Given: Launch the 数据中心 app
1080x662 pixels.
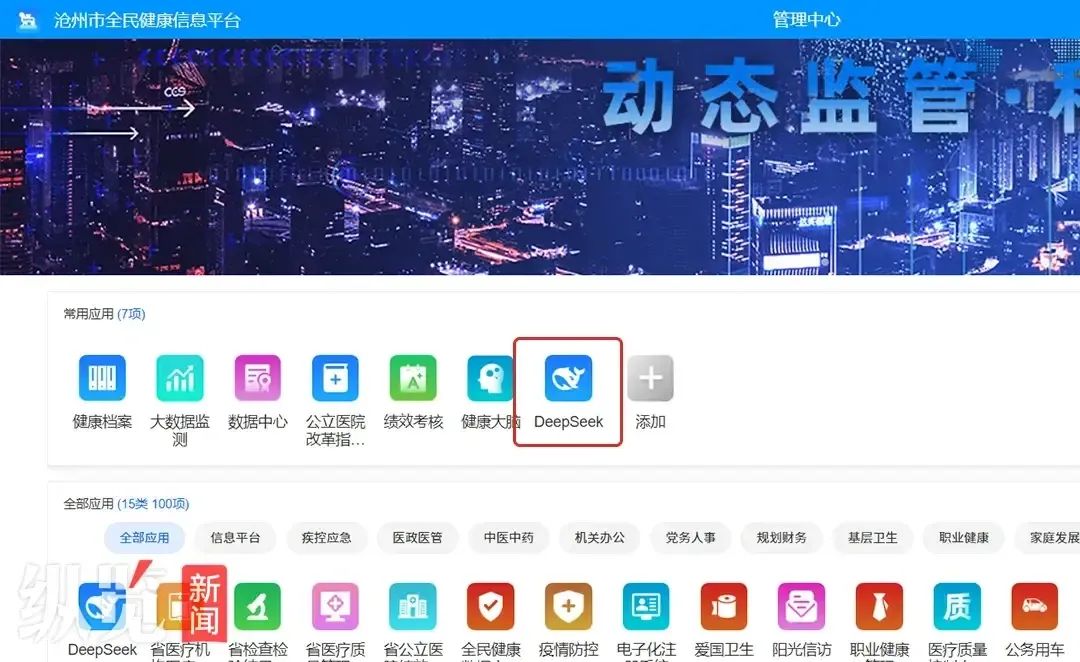Looking at the screenshot, I should (x=257, y=379).
